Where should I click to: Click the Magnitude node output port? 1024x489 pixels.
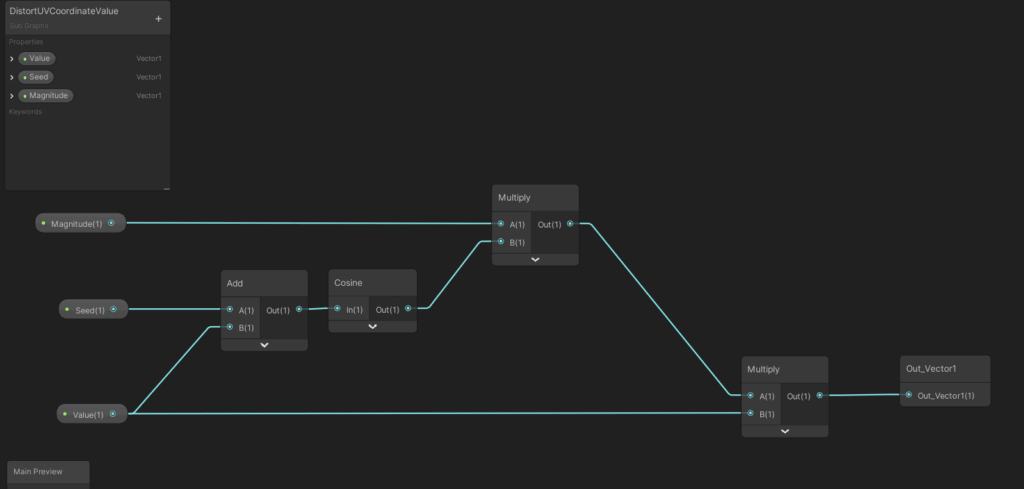click(111, 223)
